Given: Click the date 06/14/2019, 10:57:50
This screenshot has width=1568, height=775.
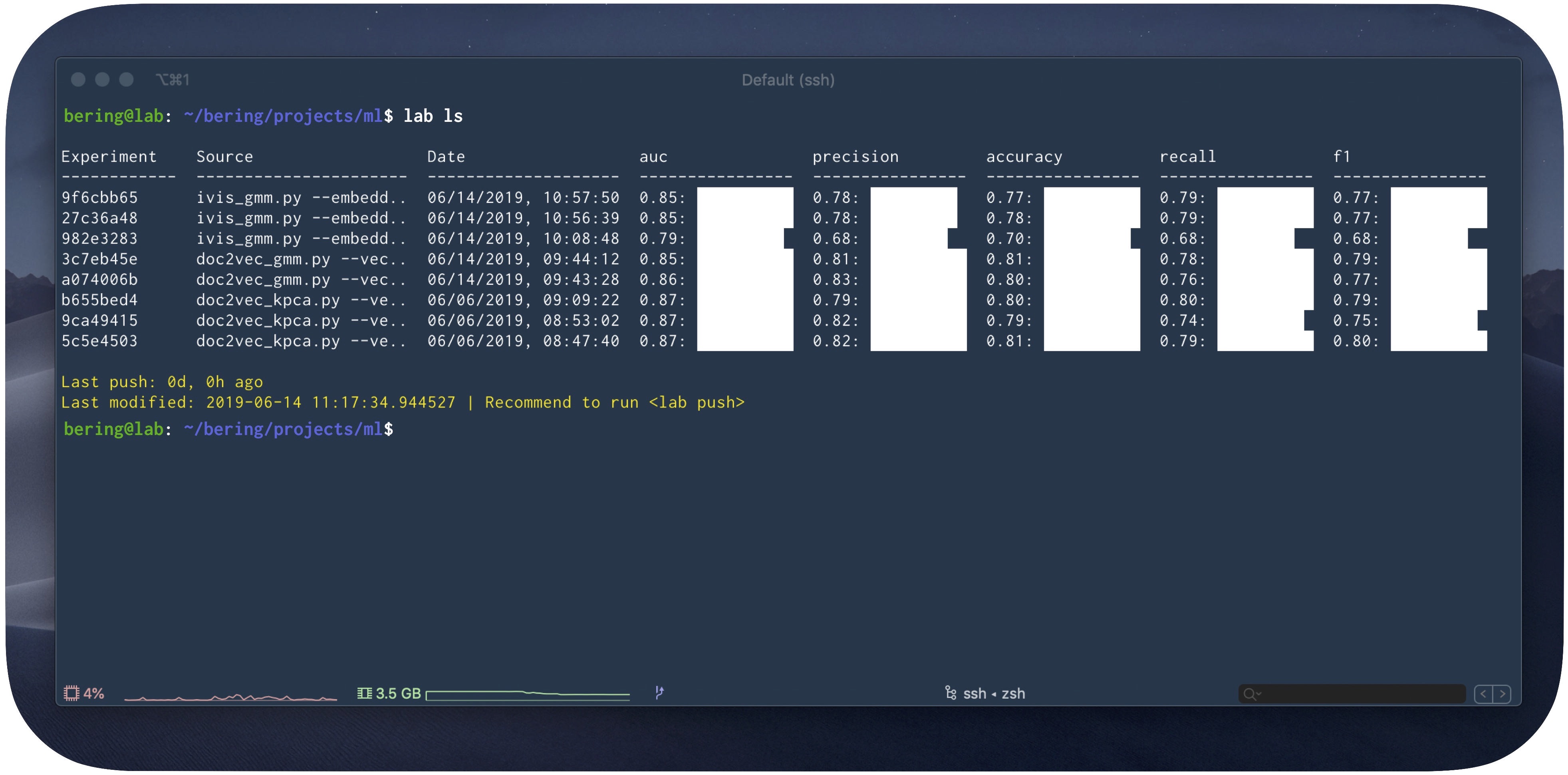Looking at the screenshot, I should click(524, 198).
